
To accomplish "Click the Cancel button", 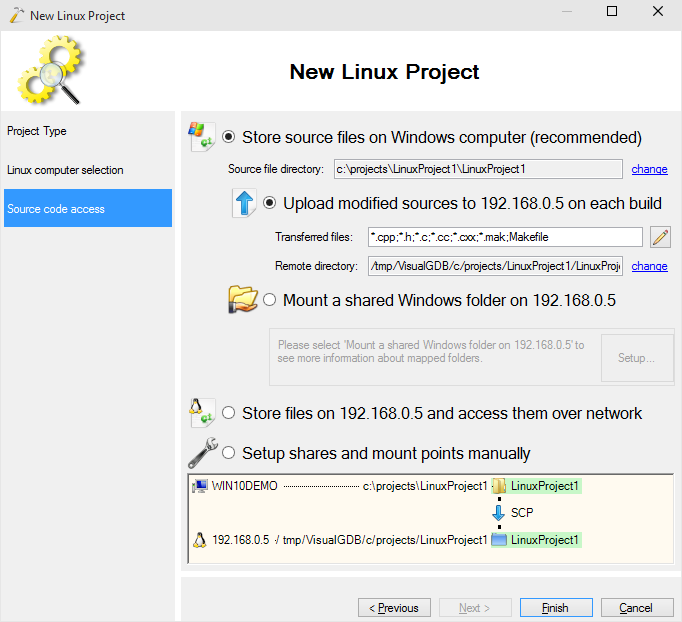I will [637, 608].
